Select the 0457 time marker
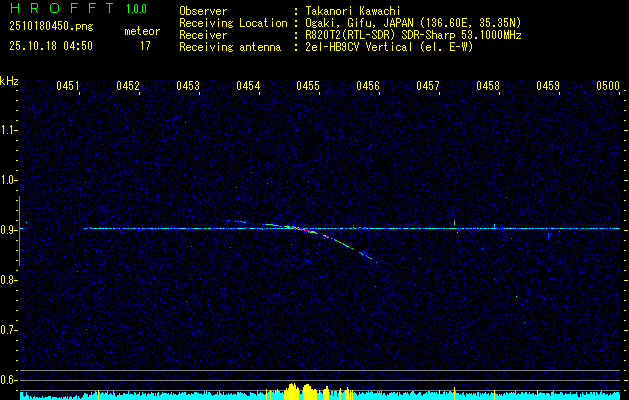 428,86
